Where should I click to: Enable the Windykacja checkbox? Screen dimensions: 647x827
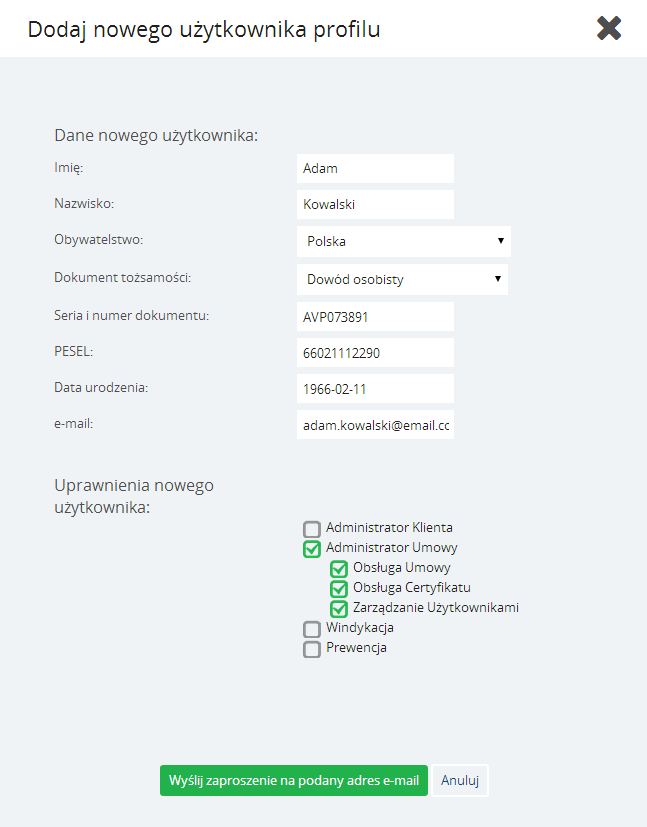[x=312, y=629]
